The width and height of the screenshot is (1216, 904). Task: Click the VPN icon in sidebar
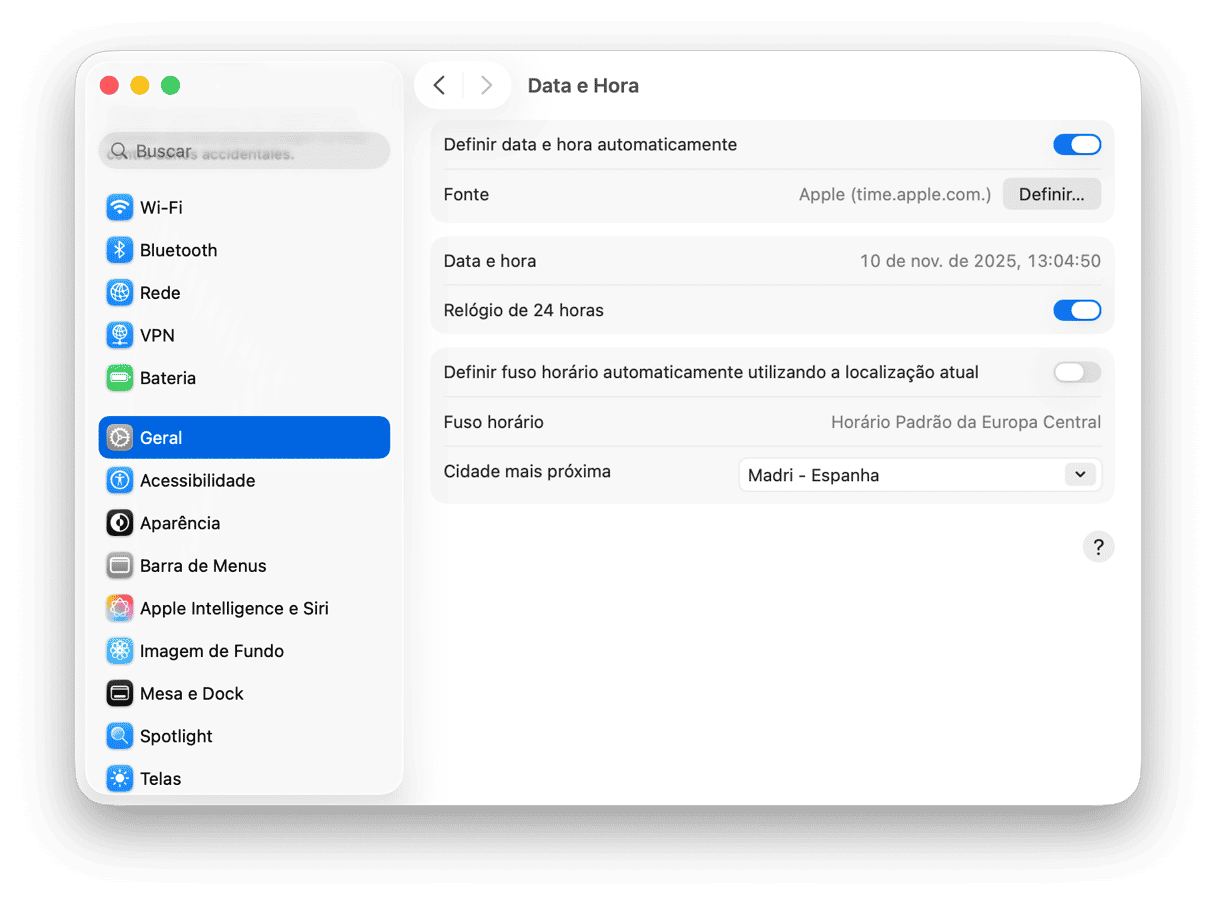[120, 335]
